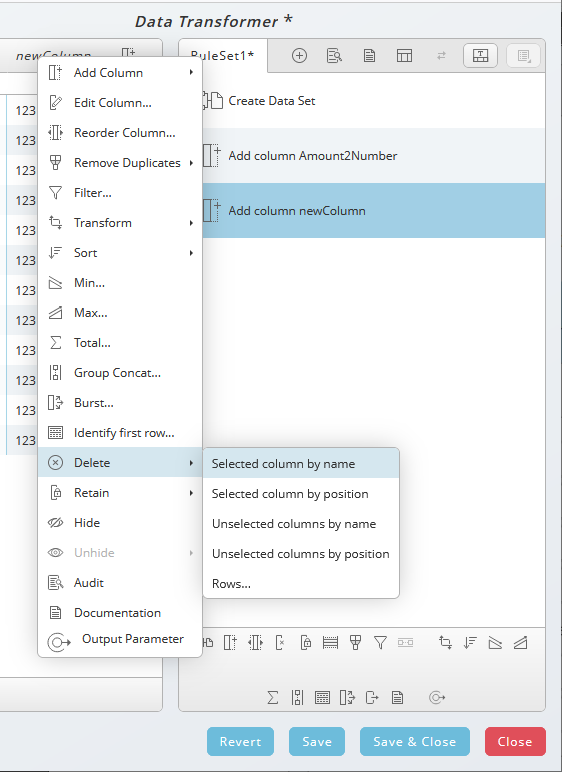Click the table layout icon in top toolbar
The image size is (562, 772).
tap(404, 56)
